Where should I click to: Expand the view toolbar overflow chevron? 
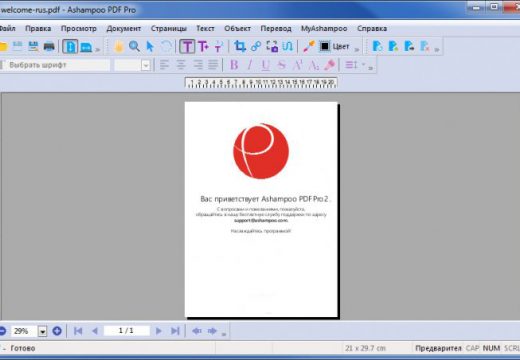(x=97, y=50)
